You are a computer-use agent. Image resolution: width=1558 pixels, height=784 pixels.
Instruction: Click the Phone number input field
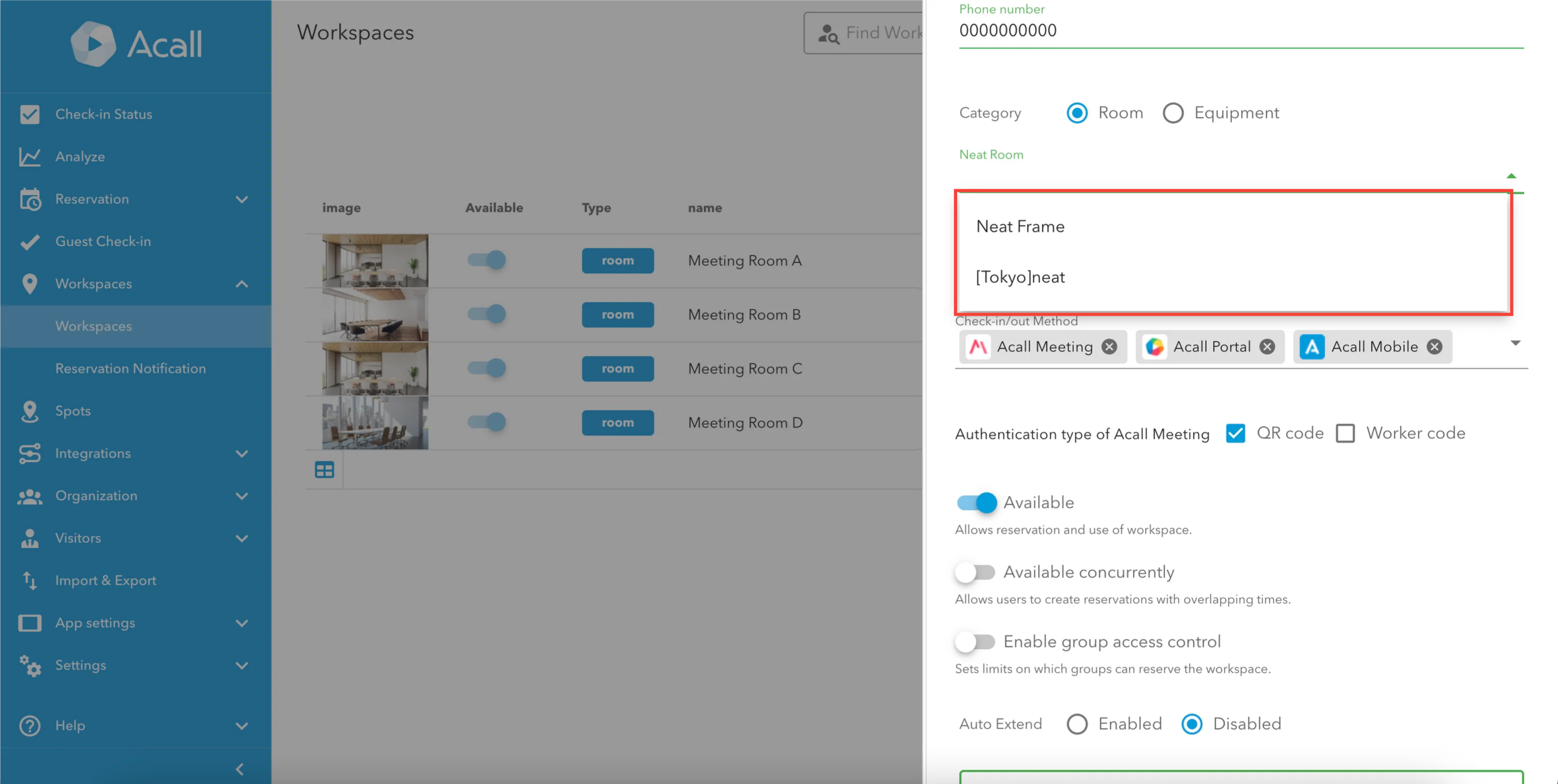click(x=1241, y=30)
